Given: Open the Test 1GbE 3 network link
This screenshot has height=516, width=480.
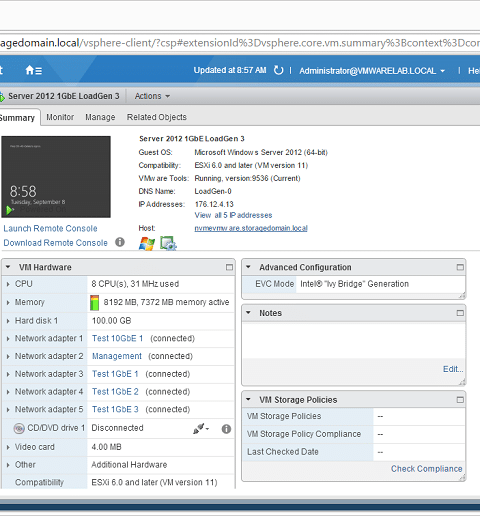Looking at the screenshot, I should click(x=115, y=409).
